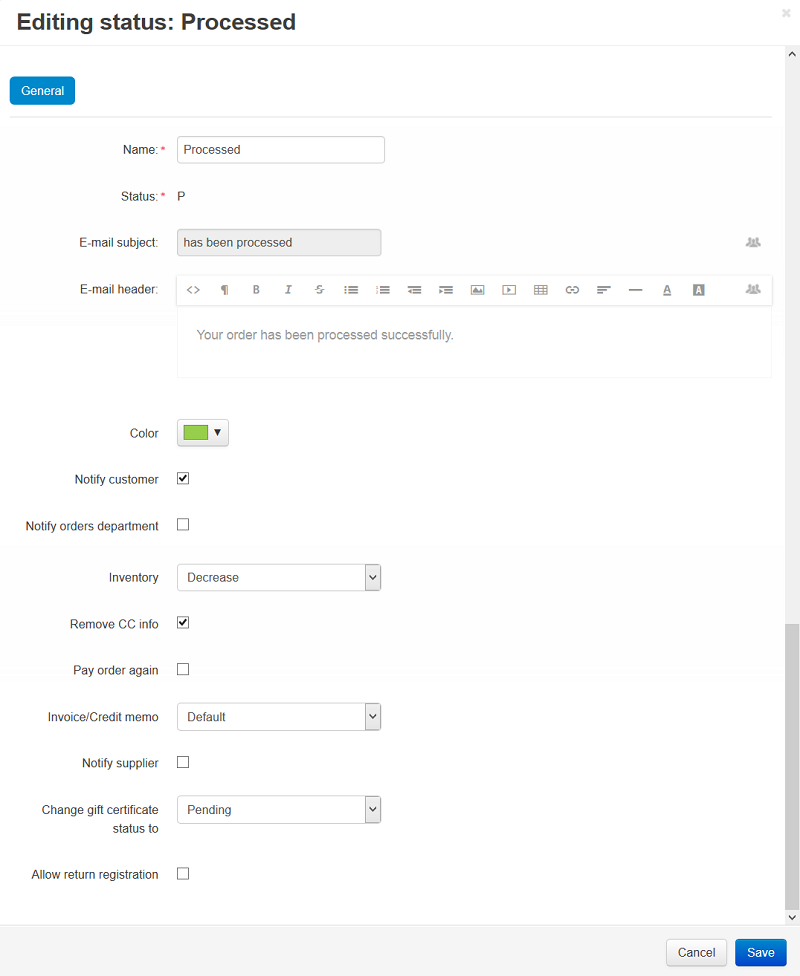Apply strikethrough formatting in editor
This screenshot has height=976, width=800.
coord(319,290)
